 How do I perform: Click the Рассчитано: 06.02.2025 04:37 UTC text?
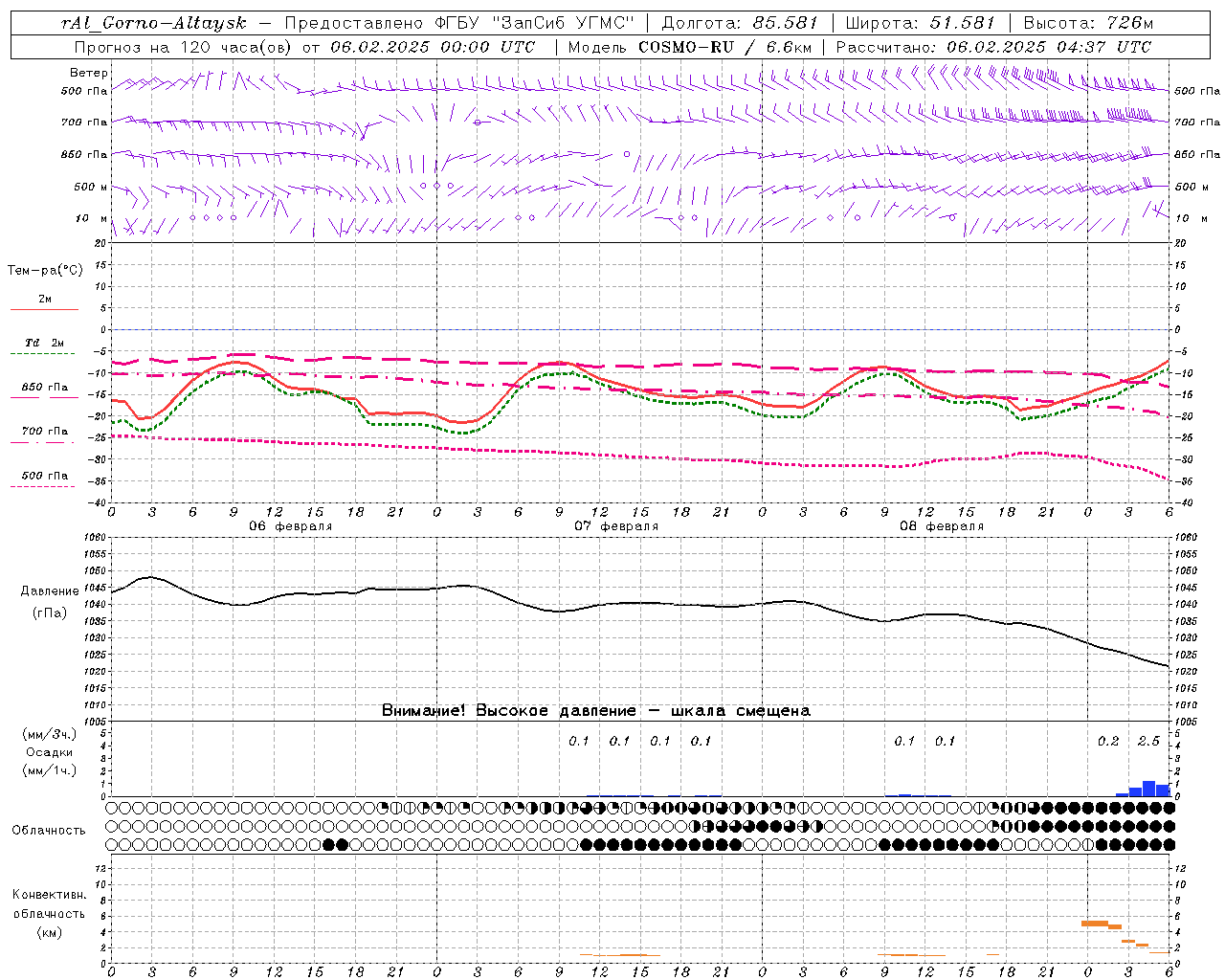(993, 47)
